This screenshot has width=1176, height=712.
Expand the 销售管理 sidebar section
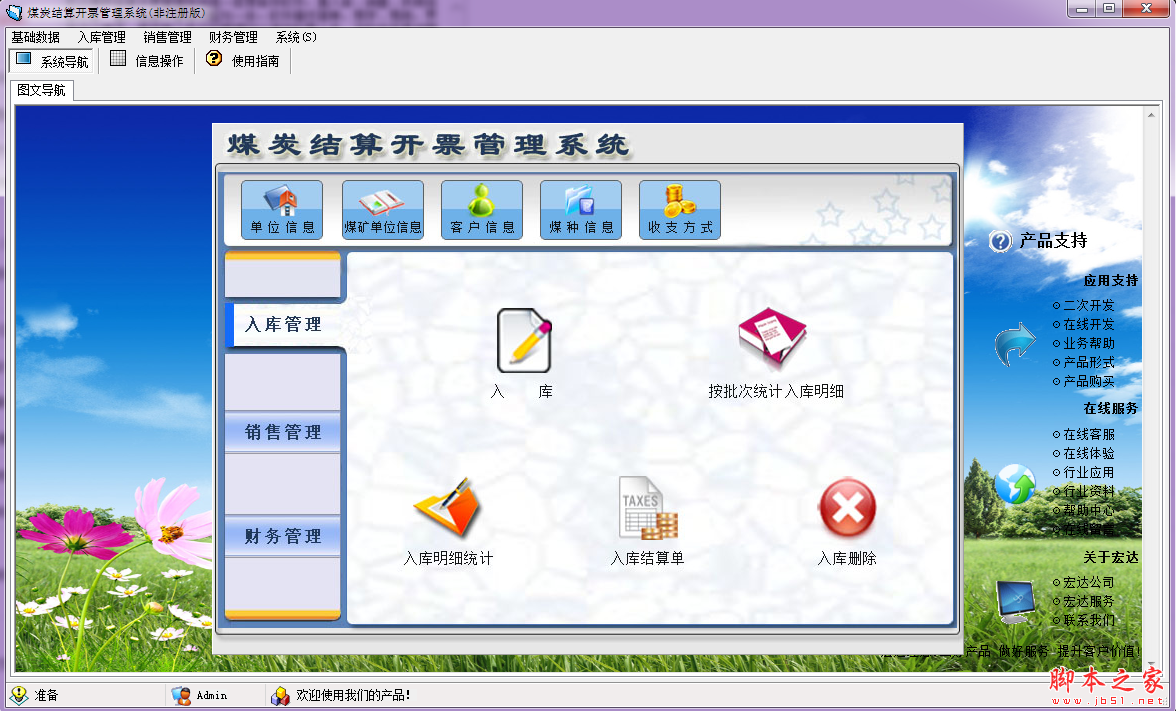click(284, 432)
